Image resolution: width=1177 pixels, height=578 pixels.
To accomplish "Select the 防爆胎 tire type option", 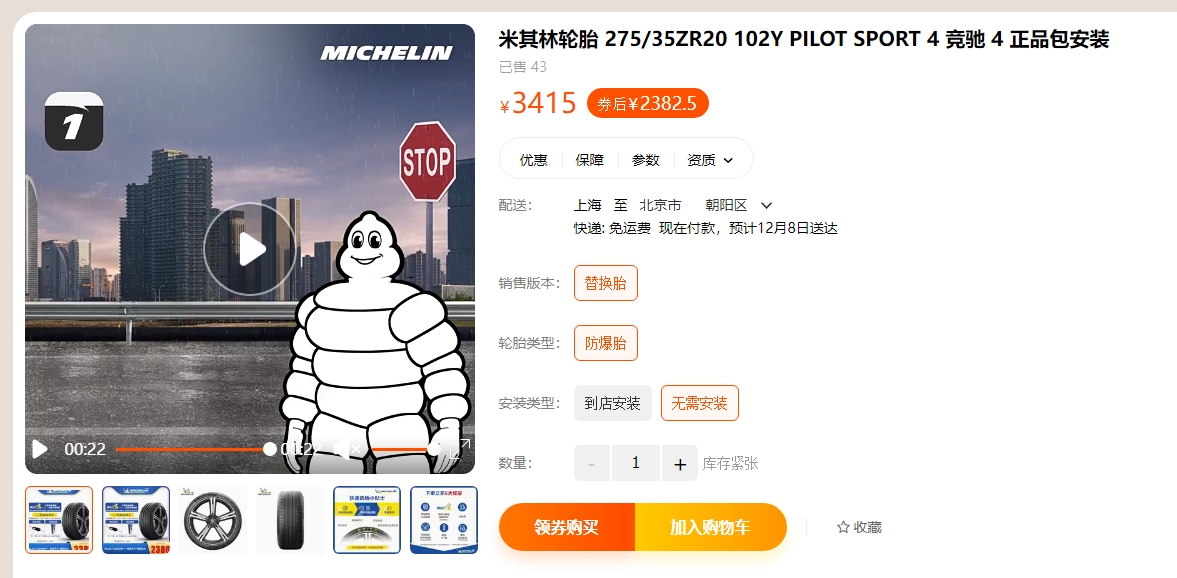I will coord(606,343).
